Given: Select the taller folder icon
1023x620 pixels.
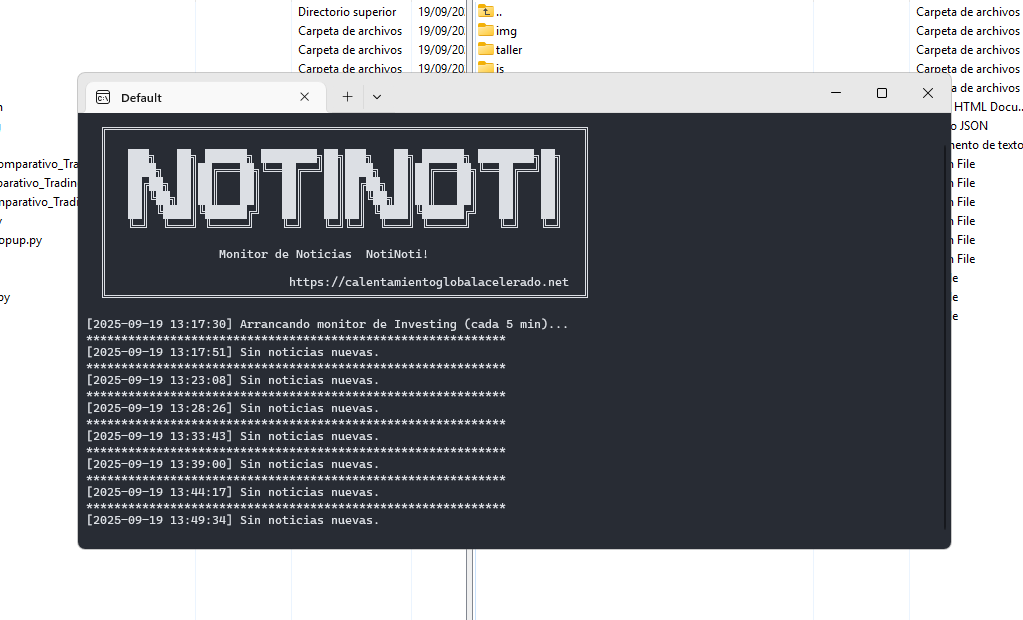Looking at the screenshot, I should click(486, 50).
